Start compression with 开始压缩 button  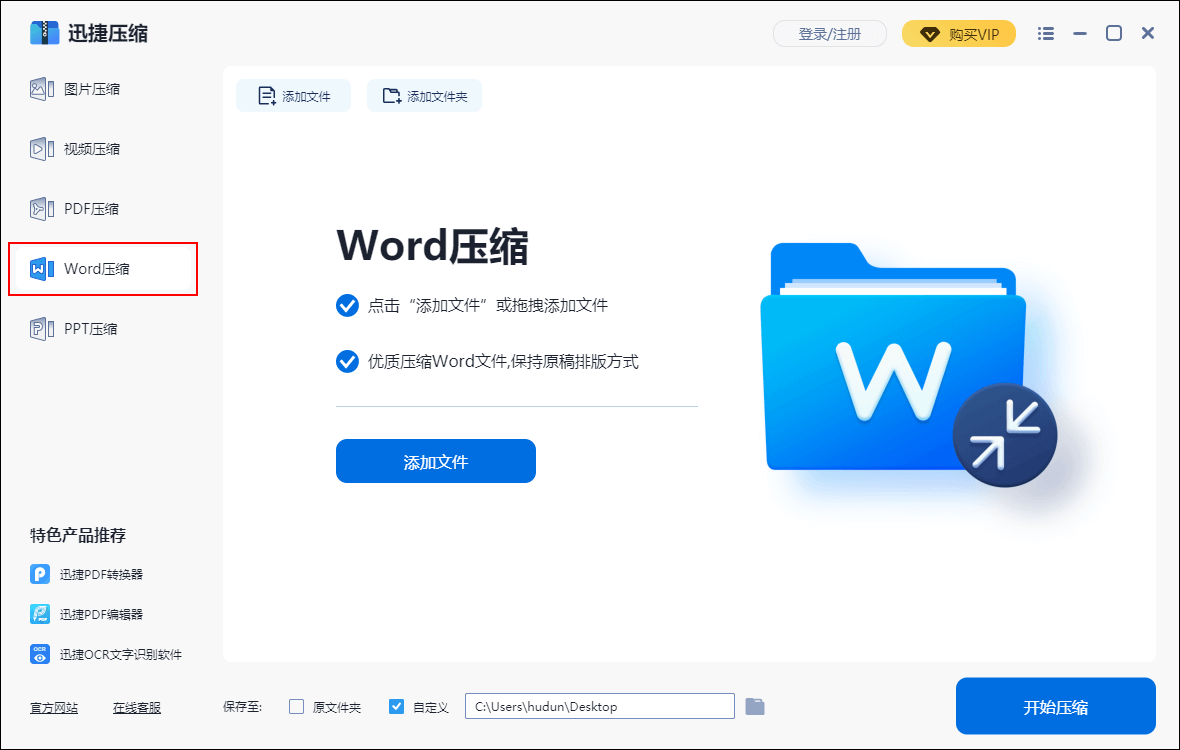pyautogui.click(x=1055, y=707)
